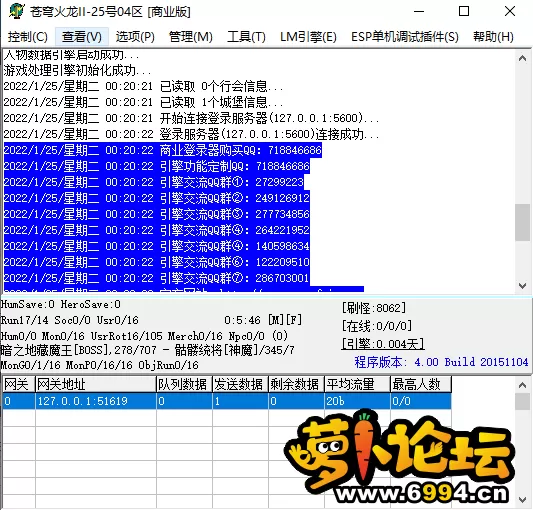Click the [在线:0/0/0] status label
Image resolution: width=533 pixels, height=510 pixels.
pos(377,326)
